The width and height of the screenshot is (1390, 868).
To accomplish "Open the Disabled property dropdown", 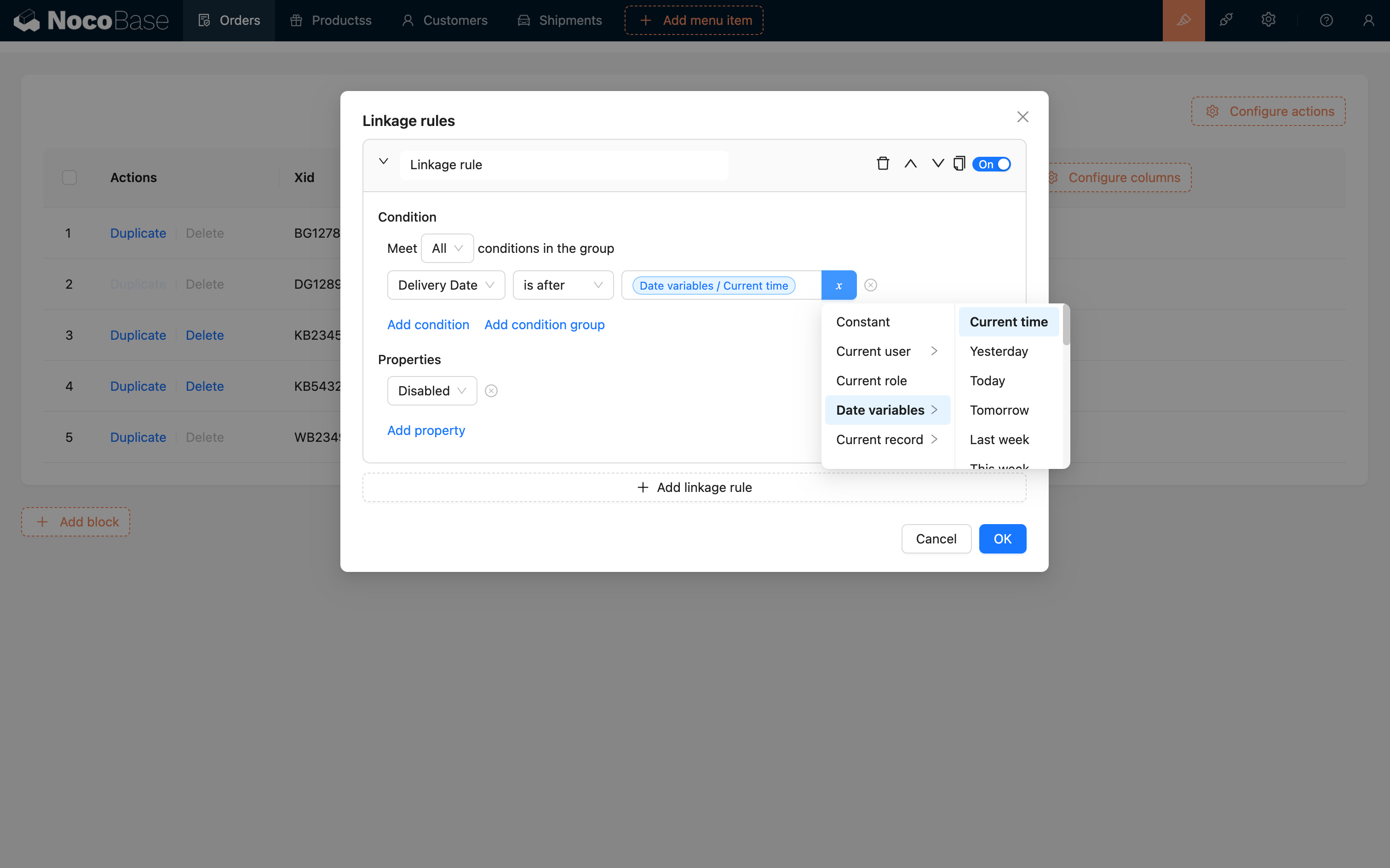I will tap(431, 391).
